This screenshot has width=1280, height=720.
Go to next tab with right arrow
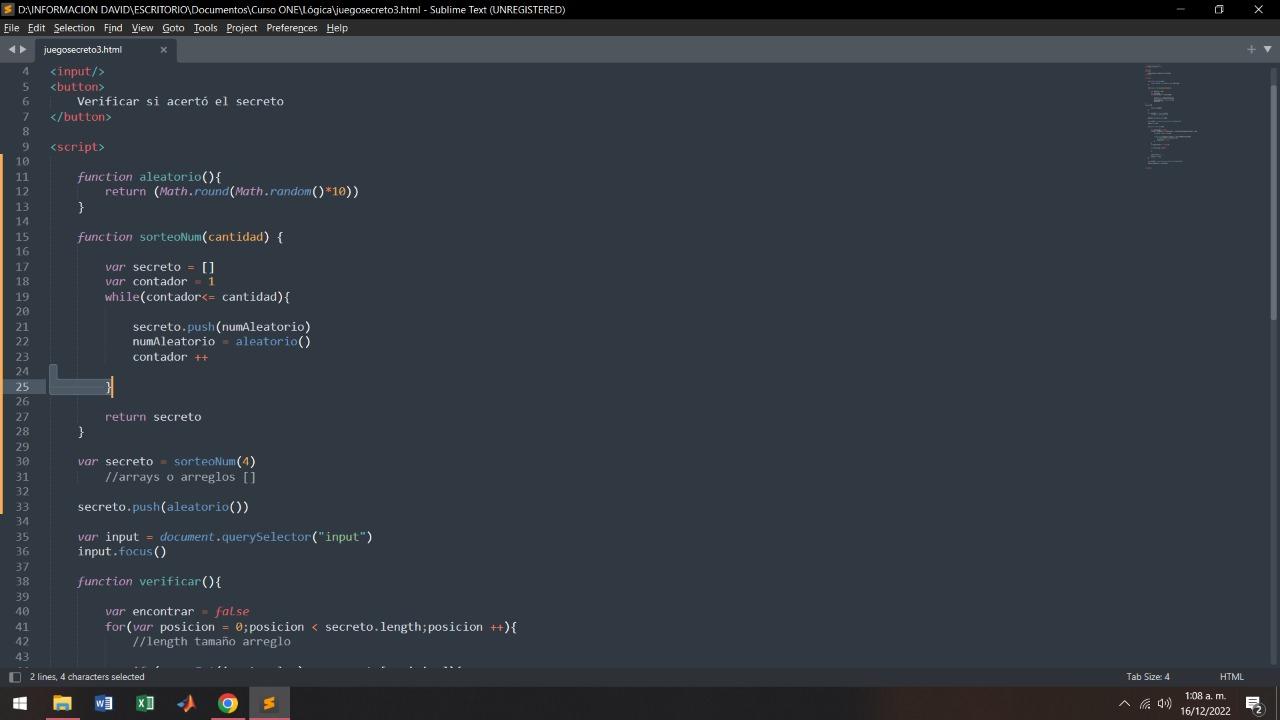click(23, 49)
